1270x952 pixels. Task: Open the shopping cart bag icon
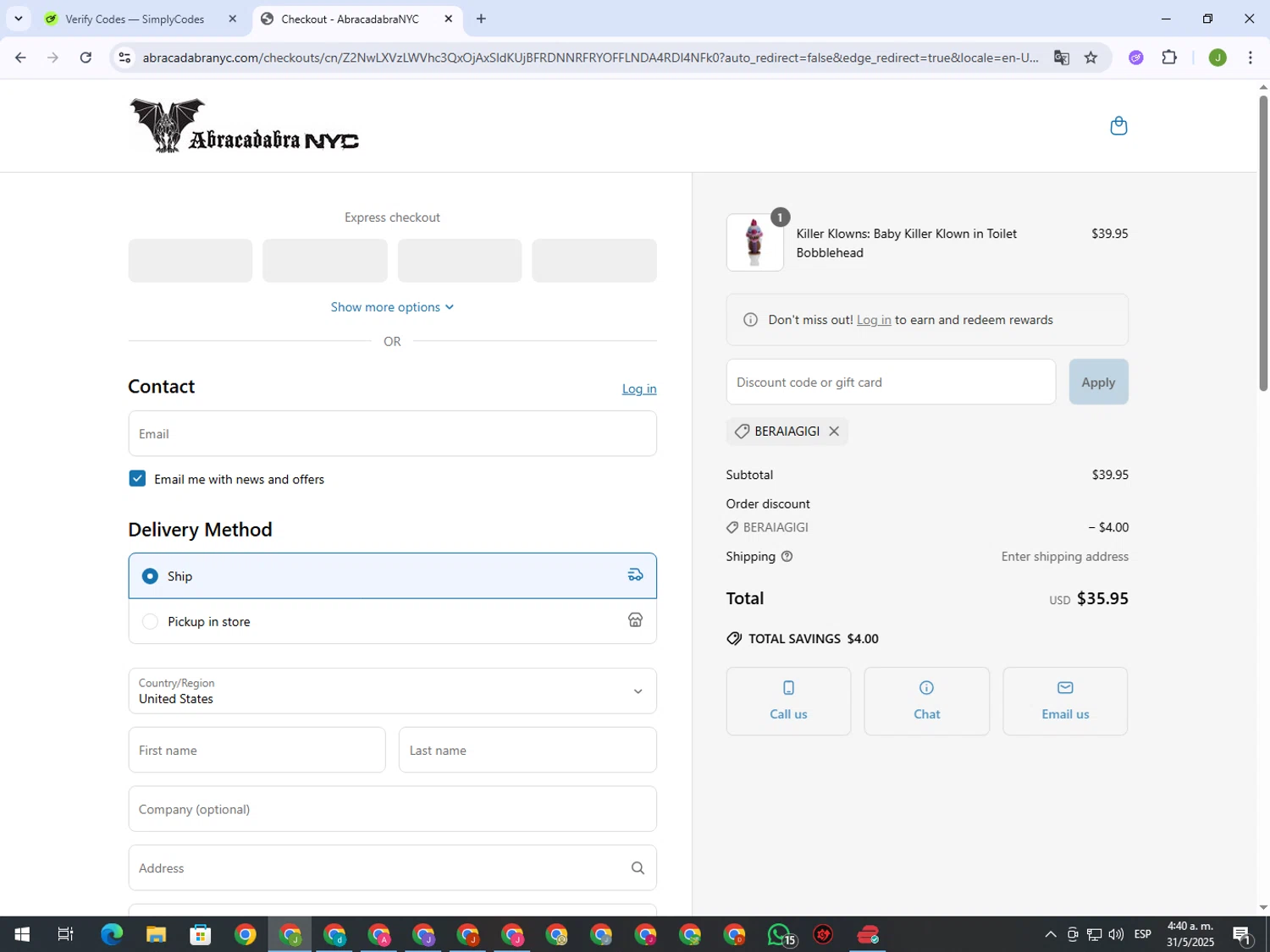tap(1118, 126)
